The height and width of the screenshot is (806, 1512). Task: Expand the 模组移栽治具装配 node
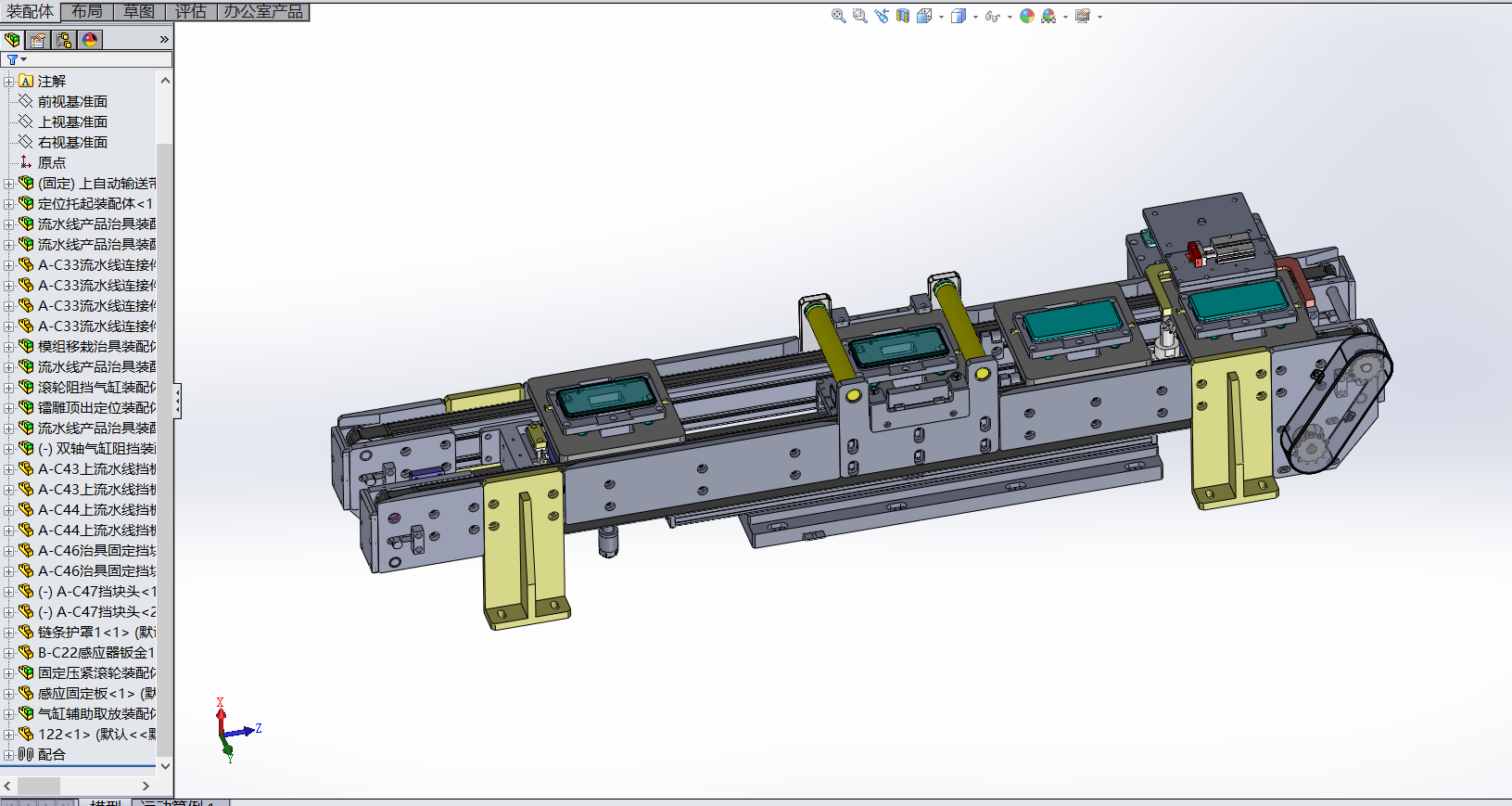(x=8, y=347)
